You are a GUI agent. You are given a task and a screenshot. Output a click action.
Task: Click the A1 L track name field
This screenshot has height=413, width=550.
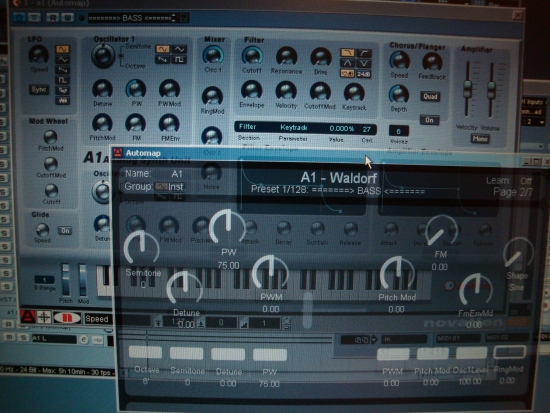click(54, 339)
